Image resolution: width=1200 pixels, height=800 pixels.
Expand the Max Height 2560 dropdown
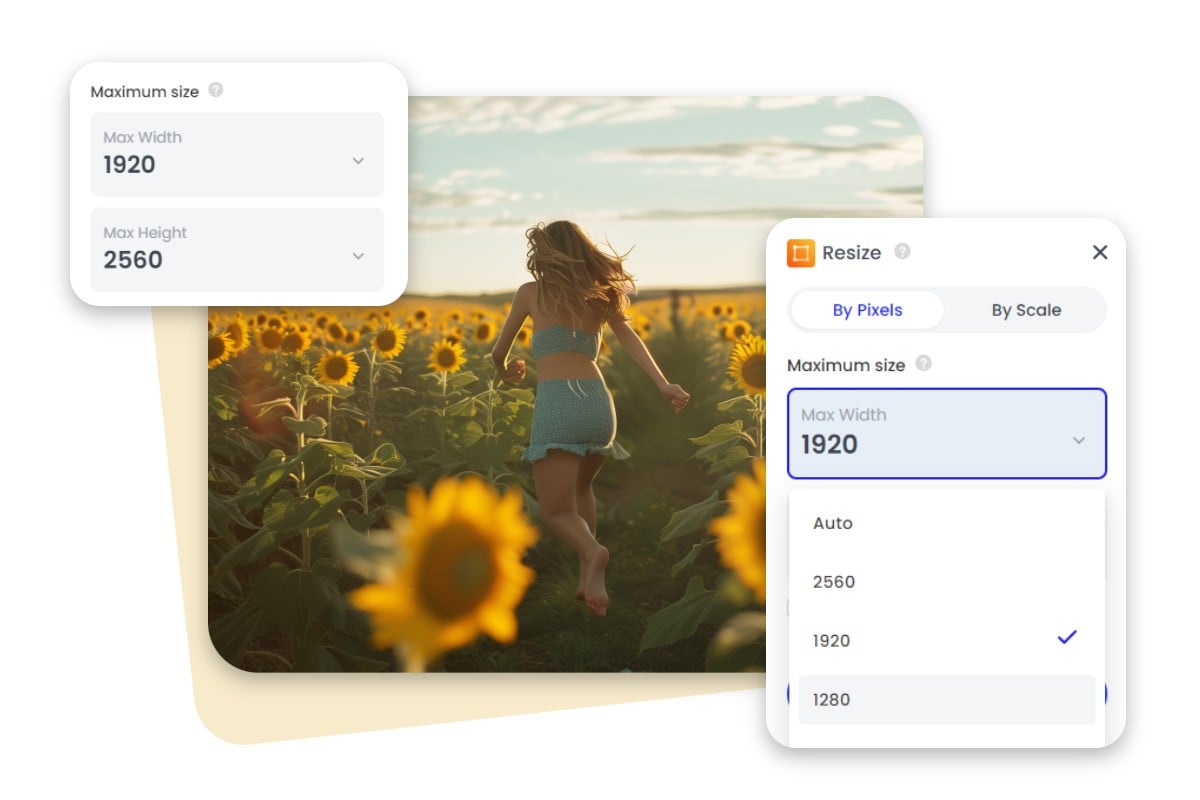tap(237, 250)
